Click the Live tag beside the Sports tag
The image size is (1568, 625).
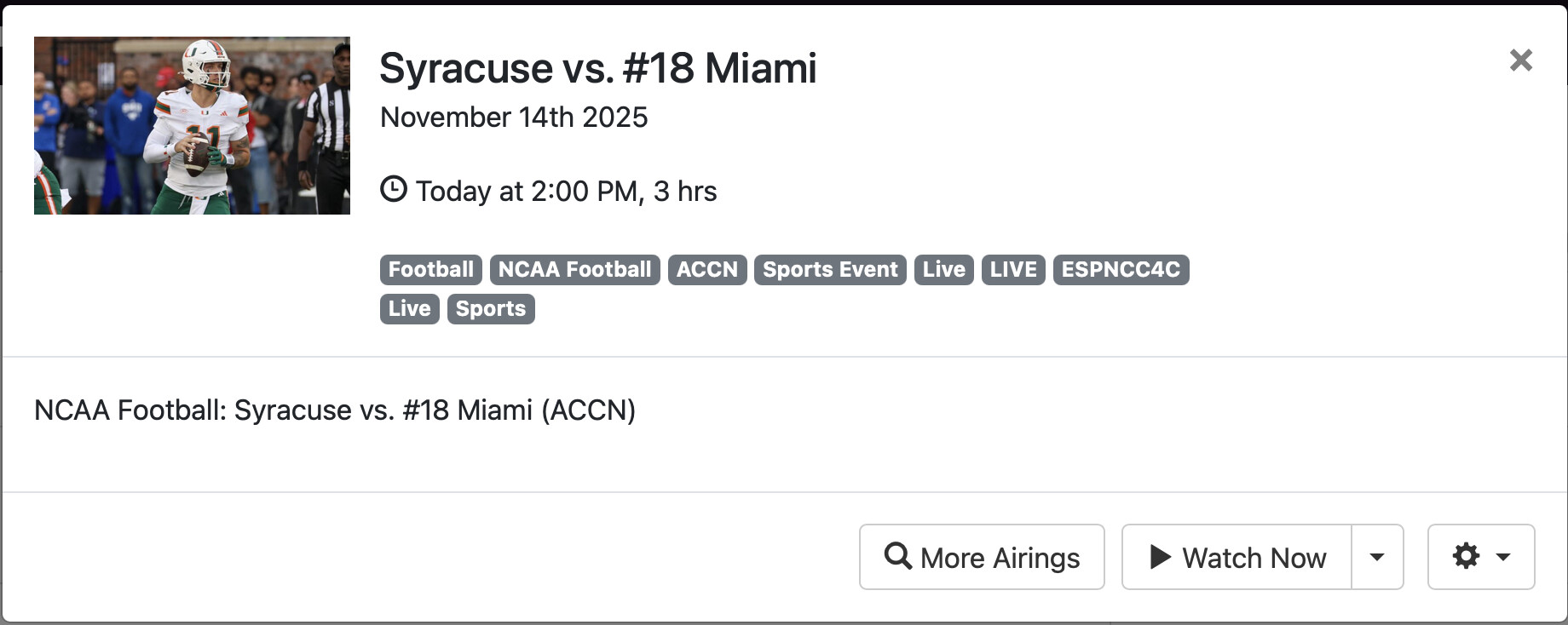coord(409,309)
